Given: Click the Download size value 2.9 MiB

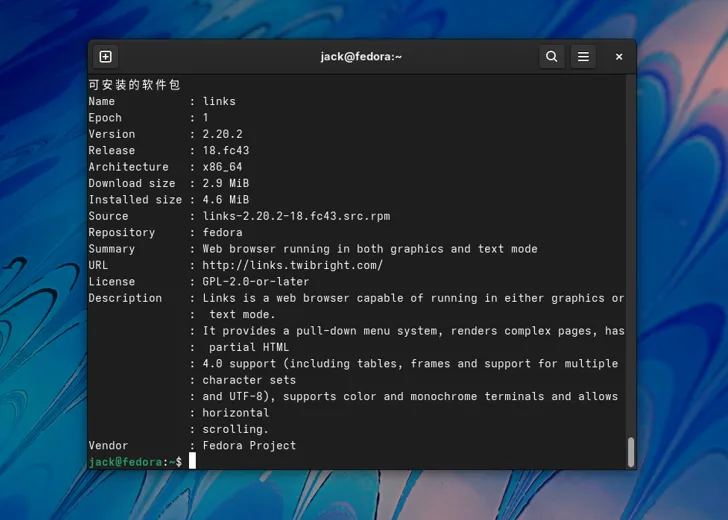Looking at the screenshot, I should [x=226, y=183].
